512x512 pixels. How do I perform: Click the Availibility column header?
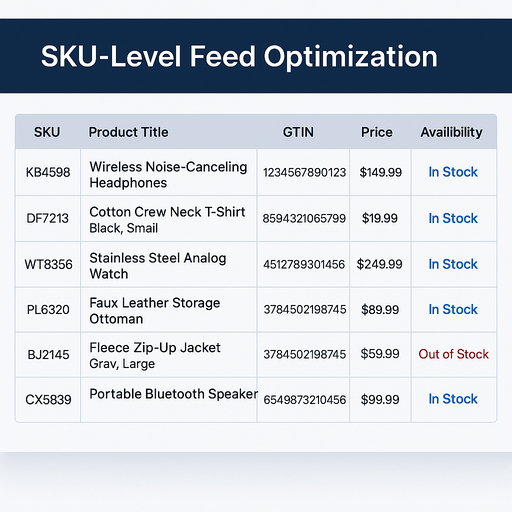point(451,132)
